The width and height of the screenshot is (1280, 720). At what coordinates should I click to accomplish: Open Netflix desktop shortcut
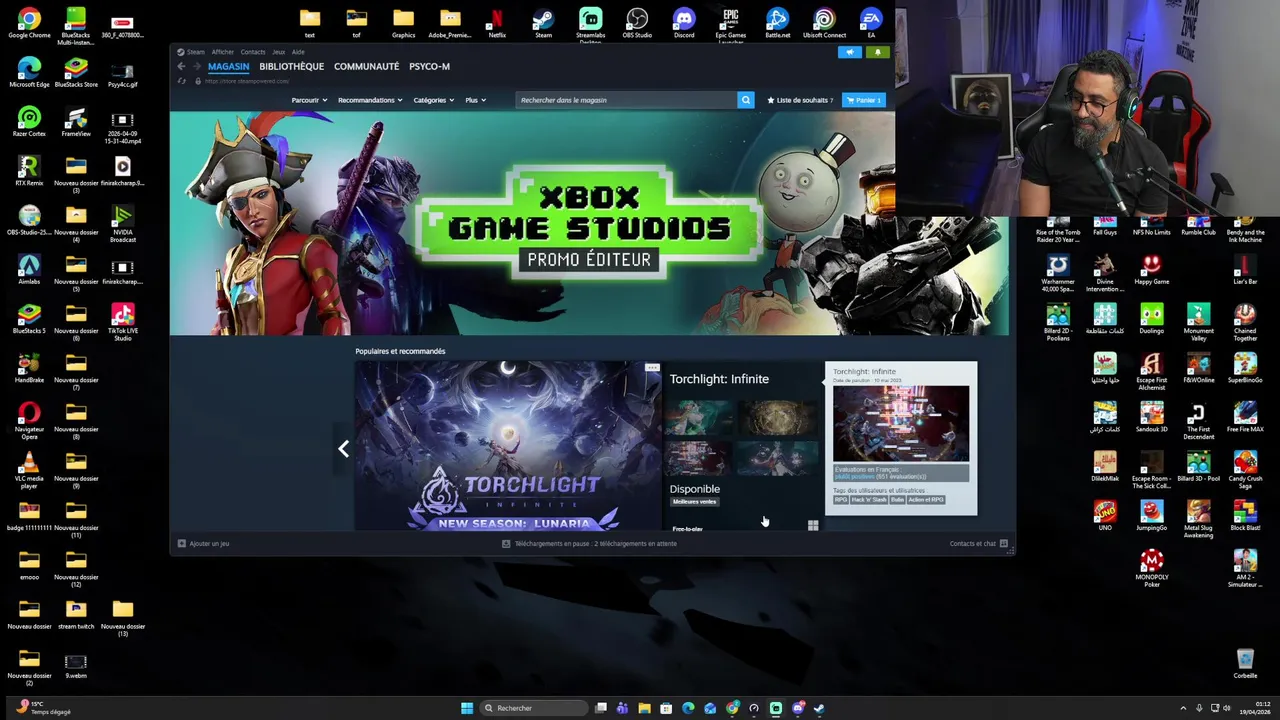[497, 24]
